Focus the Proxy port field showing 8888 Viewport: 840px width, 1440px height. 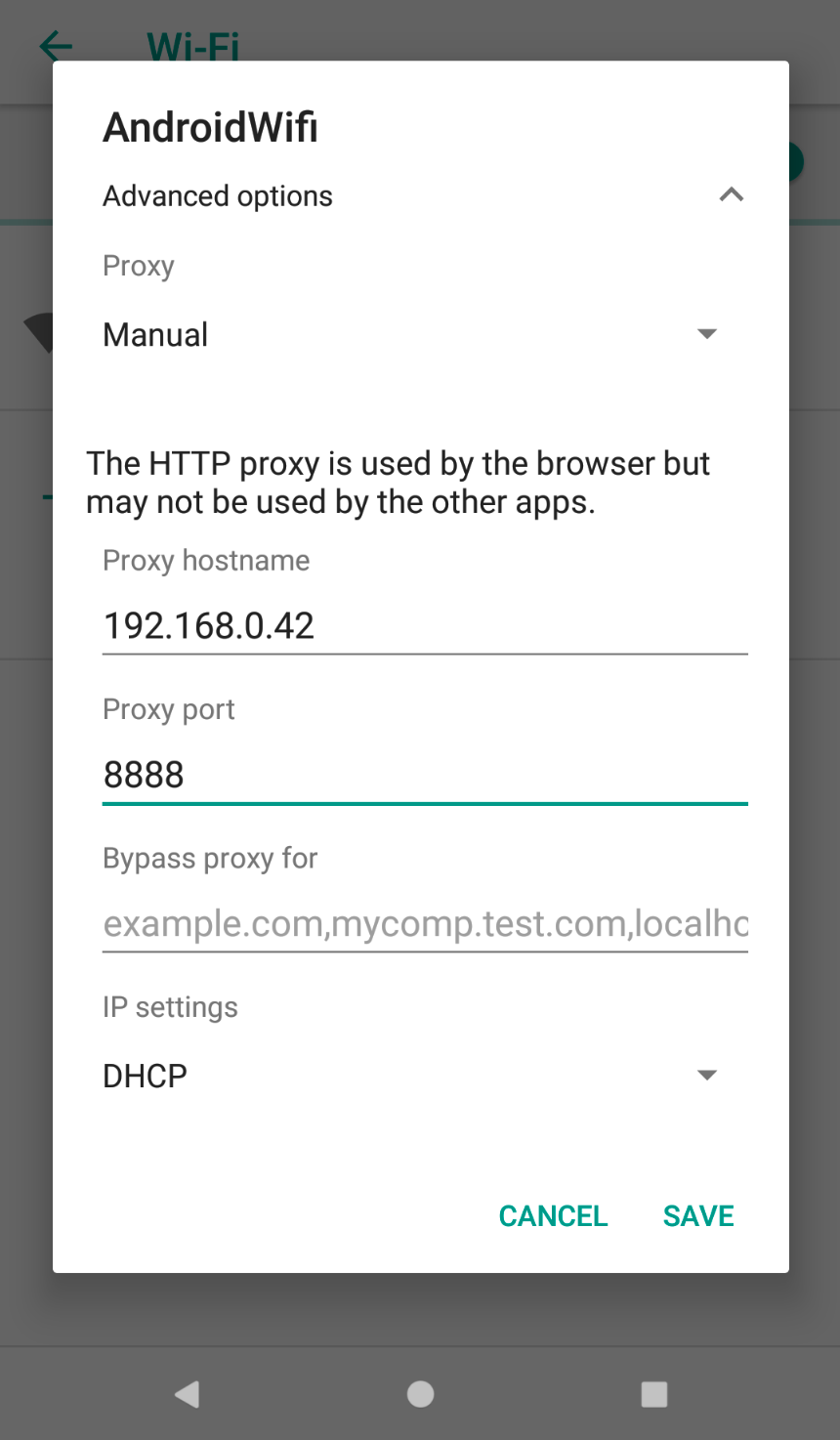425,776
